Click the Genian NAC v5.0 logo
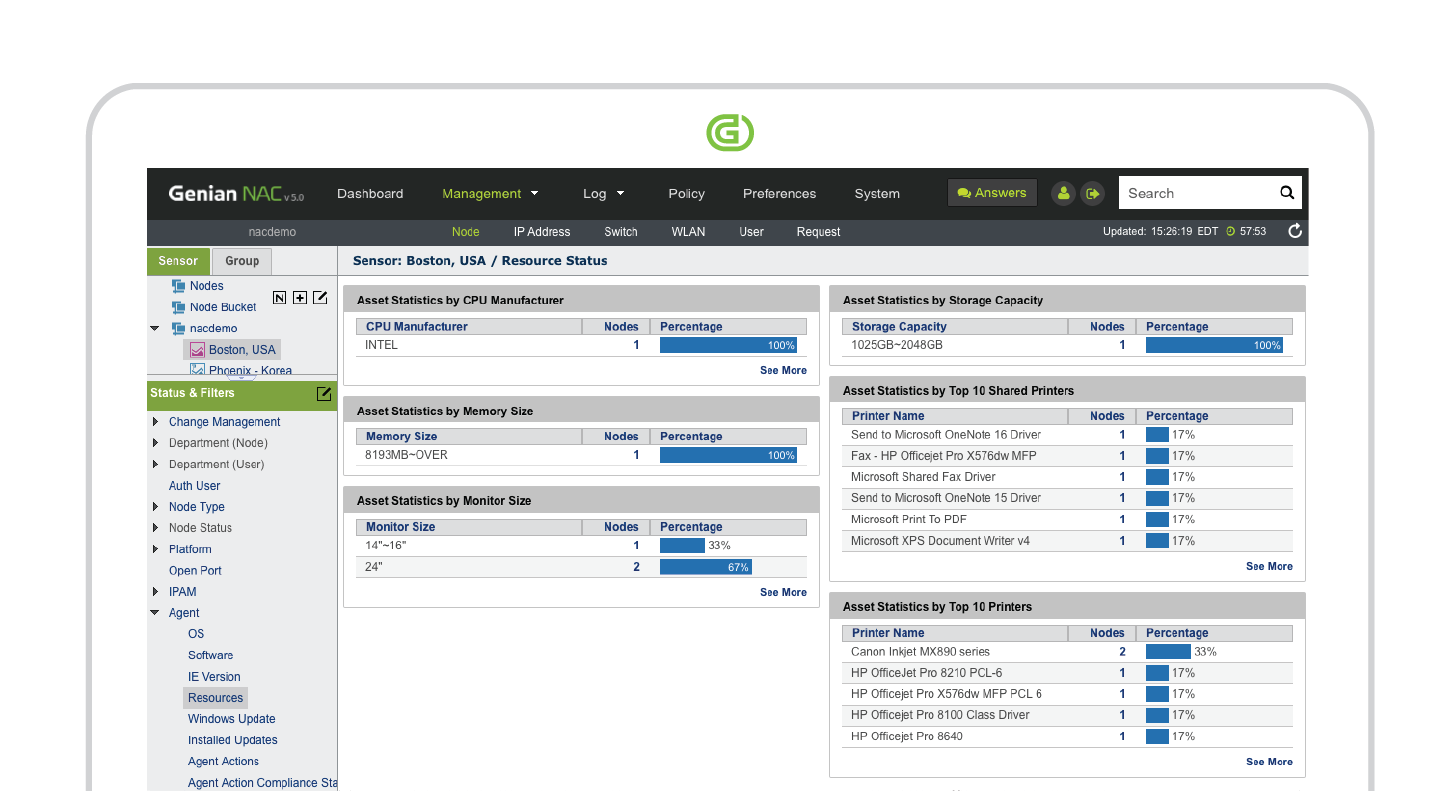 pyautogui.click(x=236, y=194)
